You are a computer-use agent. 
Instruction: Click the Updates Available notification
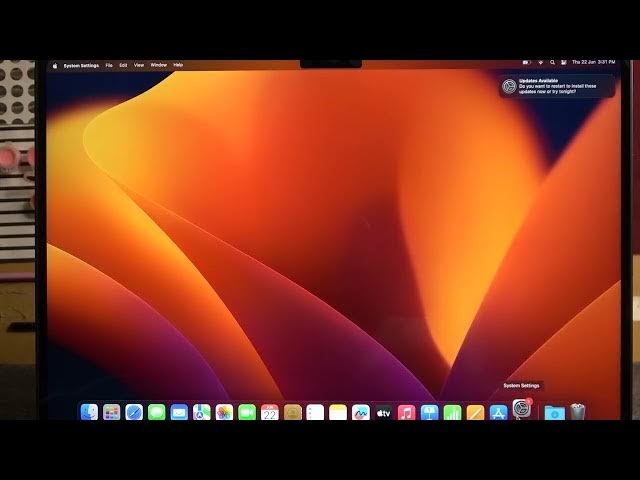click(557, 86)
